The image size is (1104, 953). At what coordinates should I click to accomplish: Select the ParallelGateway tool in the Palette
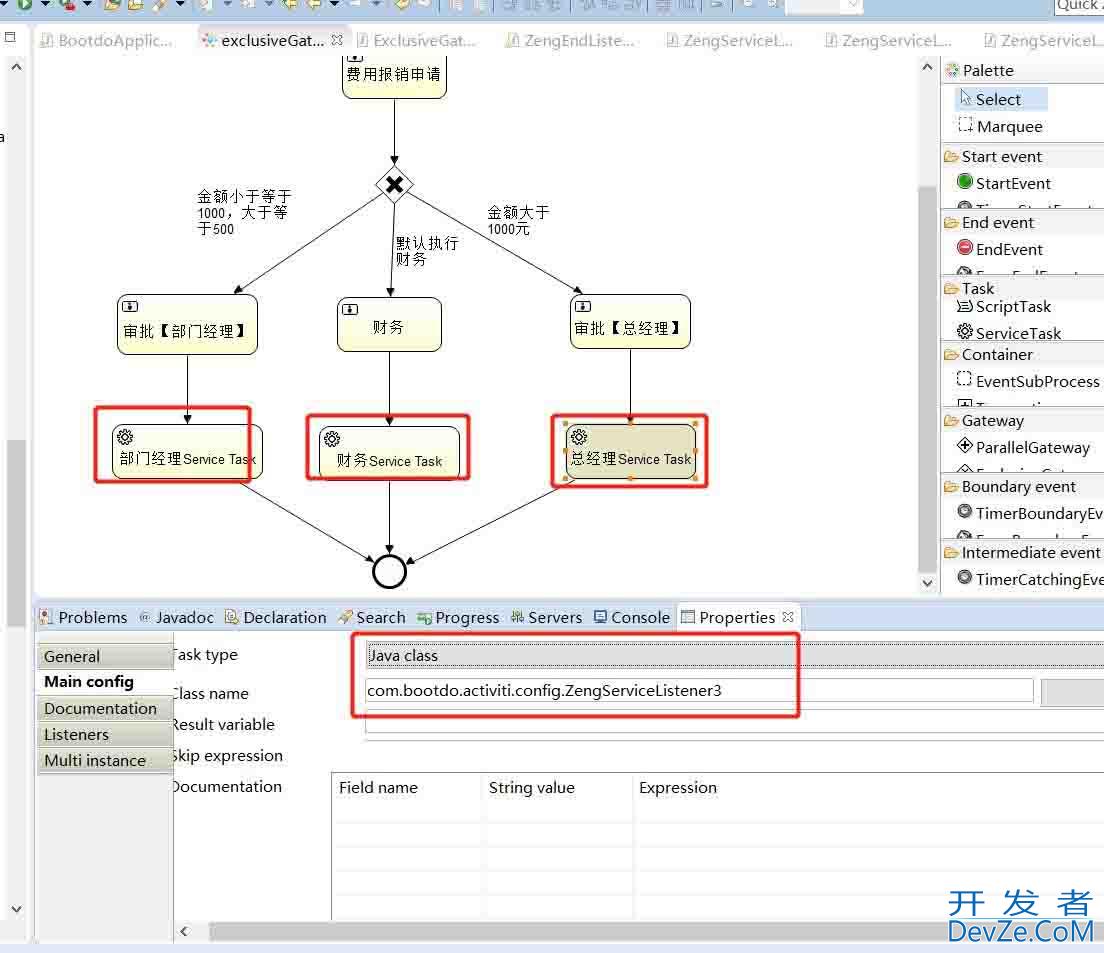[x=1029, y=447]
